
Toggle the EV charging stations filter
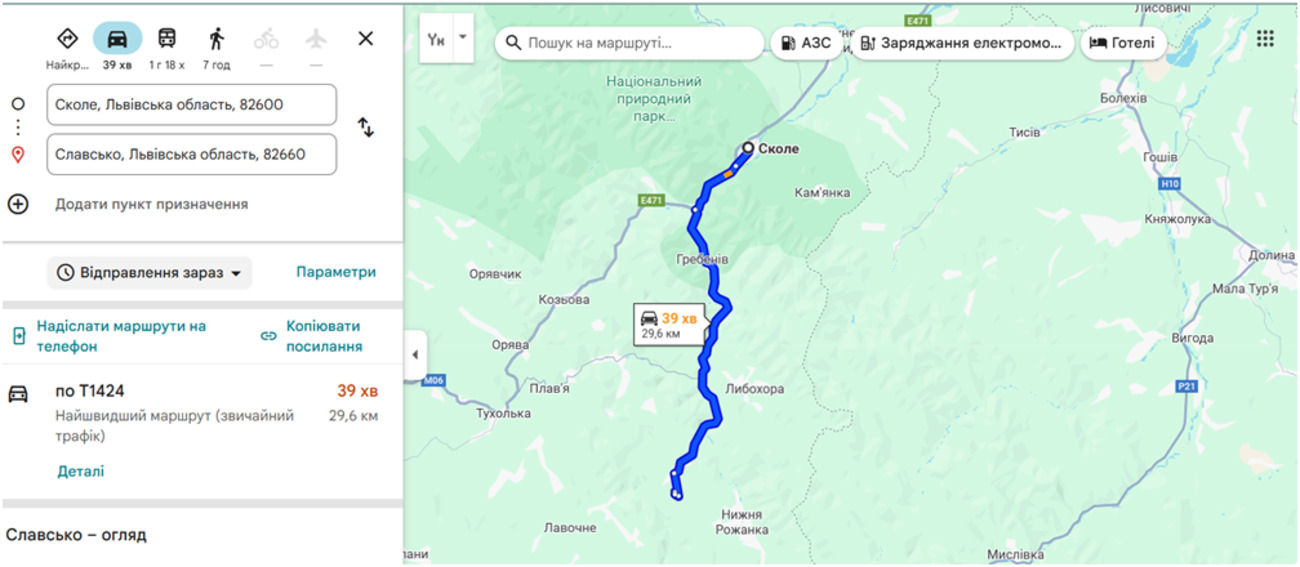point(962,43)
